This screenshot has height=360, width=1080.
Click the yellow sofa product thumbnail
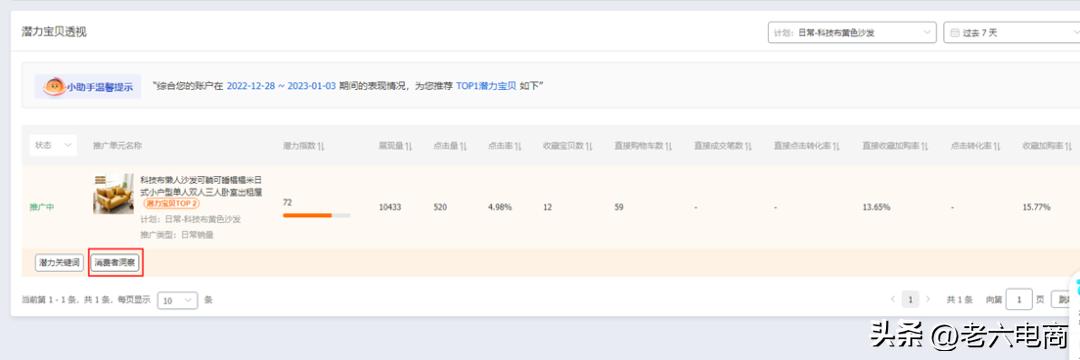pos(114,193)
